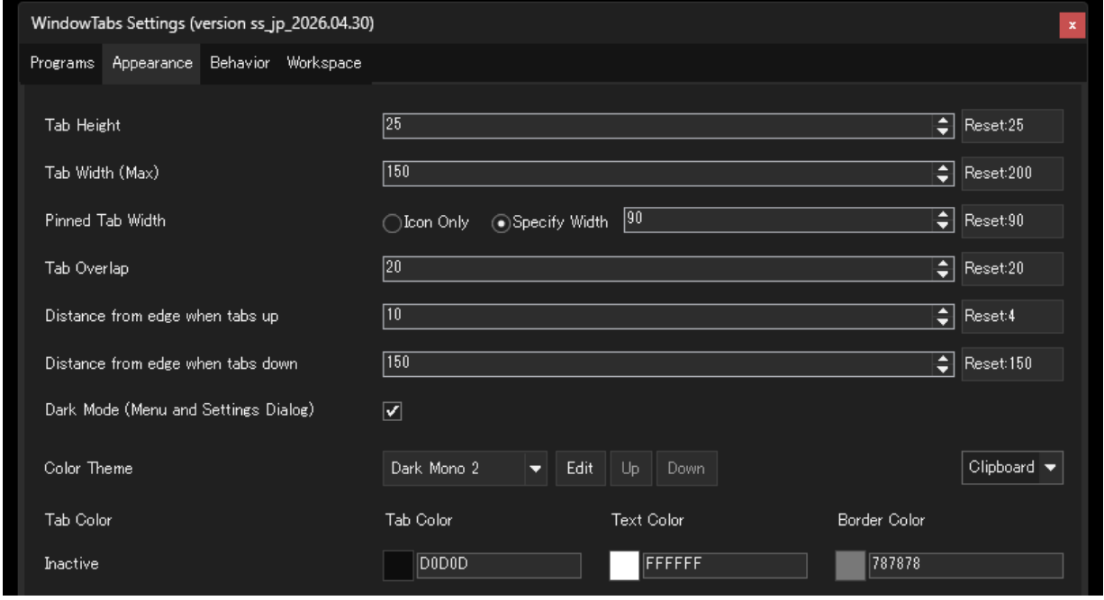
Task: Reset Pinned Tab Width to 90
Action: point(1012,221)
